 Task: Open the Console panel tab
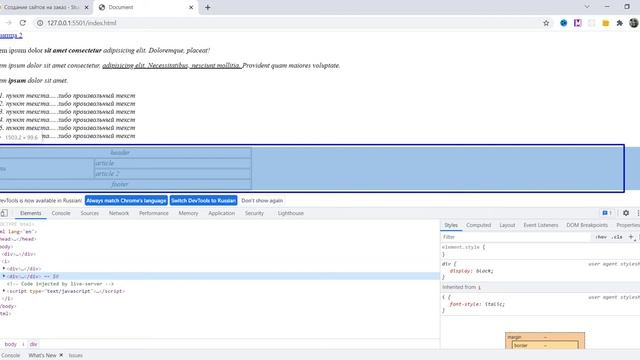click(x=61, y=213)
